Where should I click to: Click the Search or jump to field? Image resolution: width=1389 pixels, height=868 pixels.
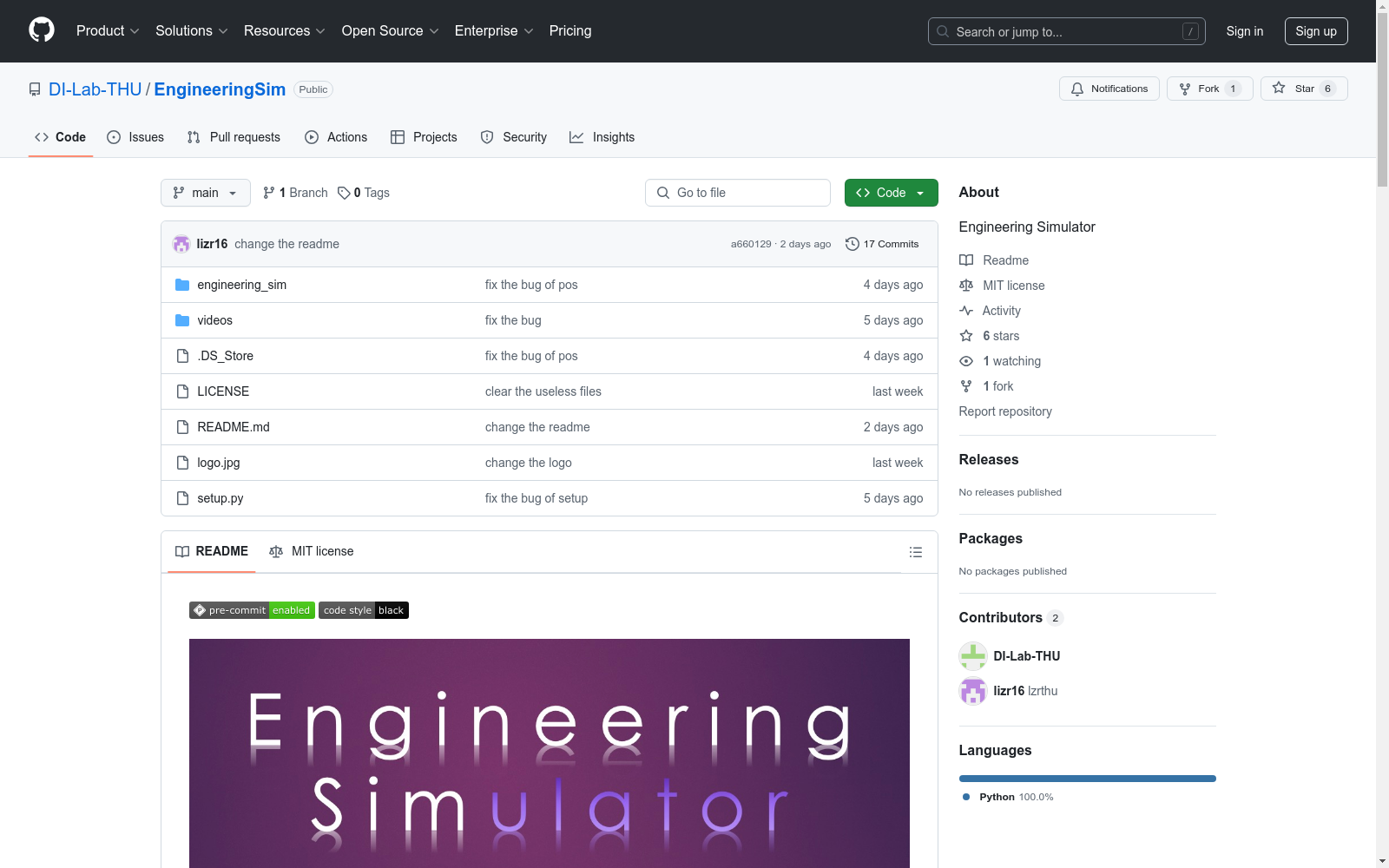coord(1067,31)
